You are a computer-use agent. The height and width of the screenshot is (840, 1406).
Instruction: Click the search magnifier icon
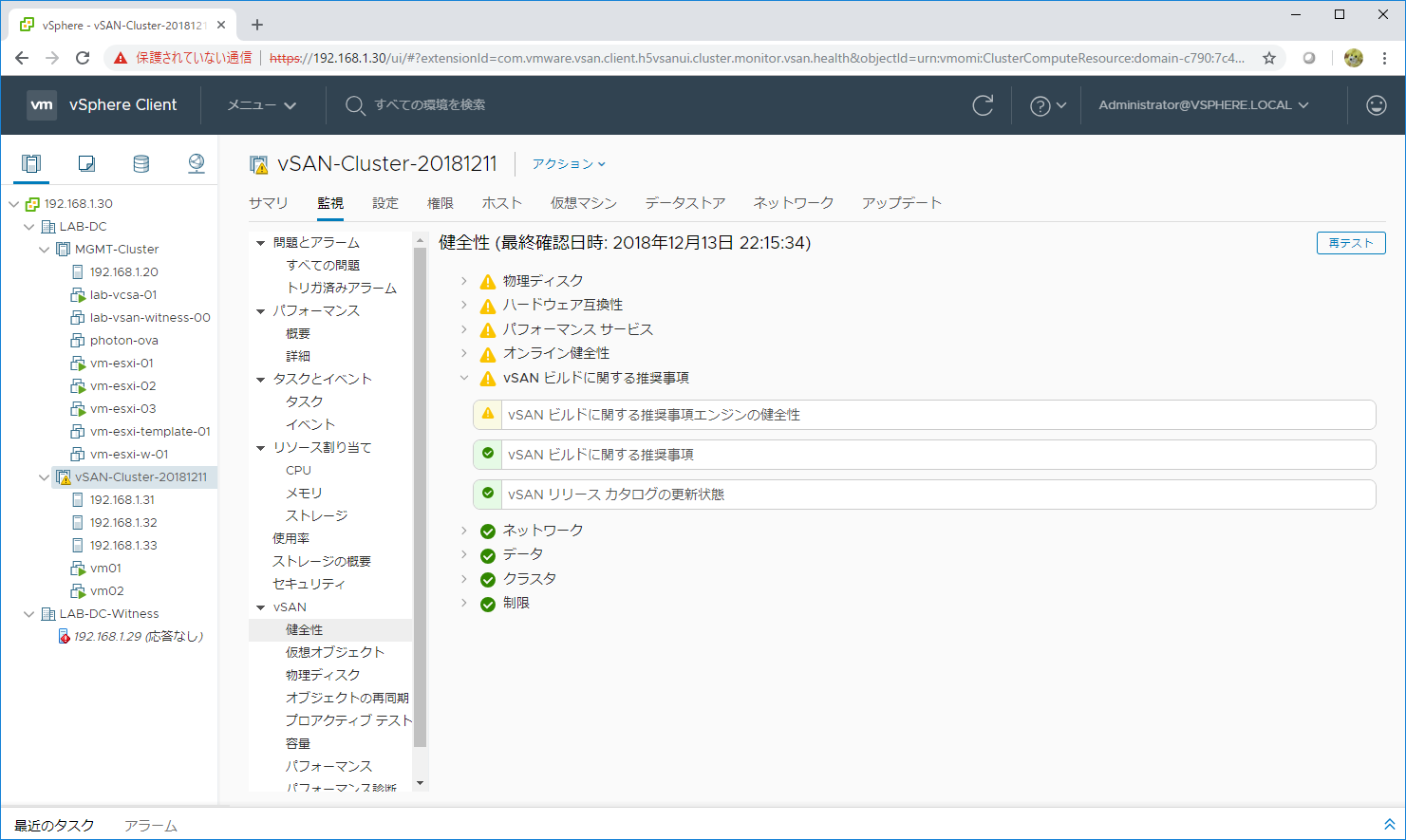tap(355, 105)
